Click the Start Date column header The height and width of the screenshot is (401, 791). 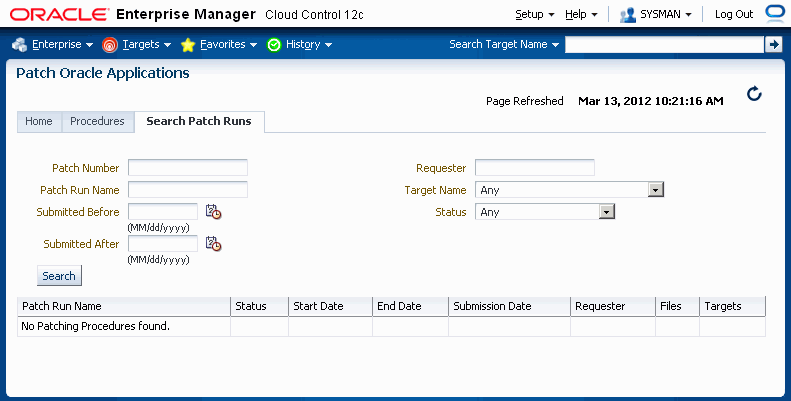330,306
